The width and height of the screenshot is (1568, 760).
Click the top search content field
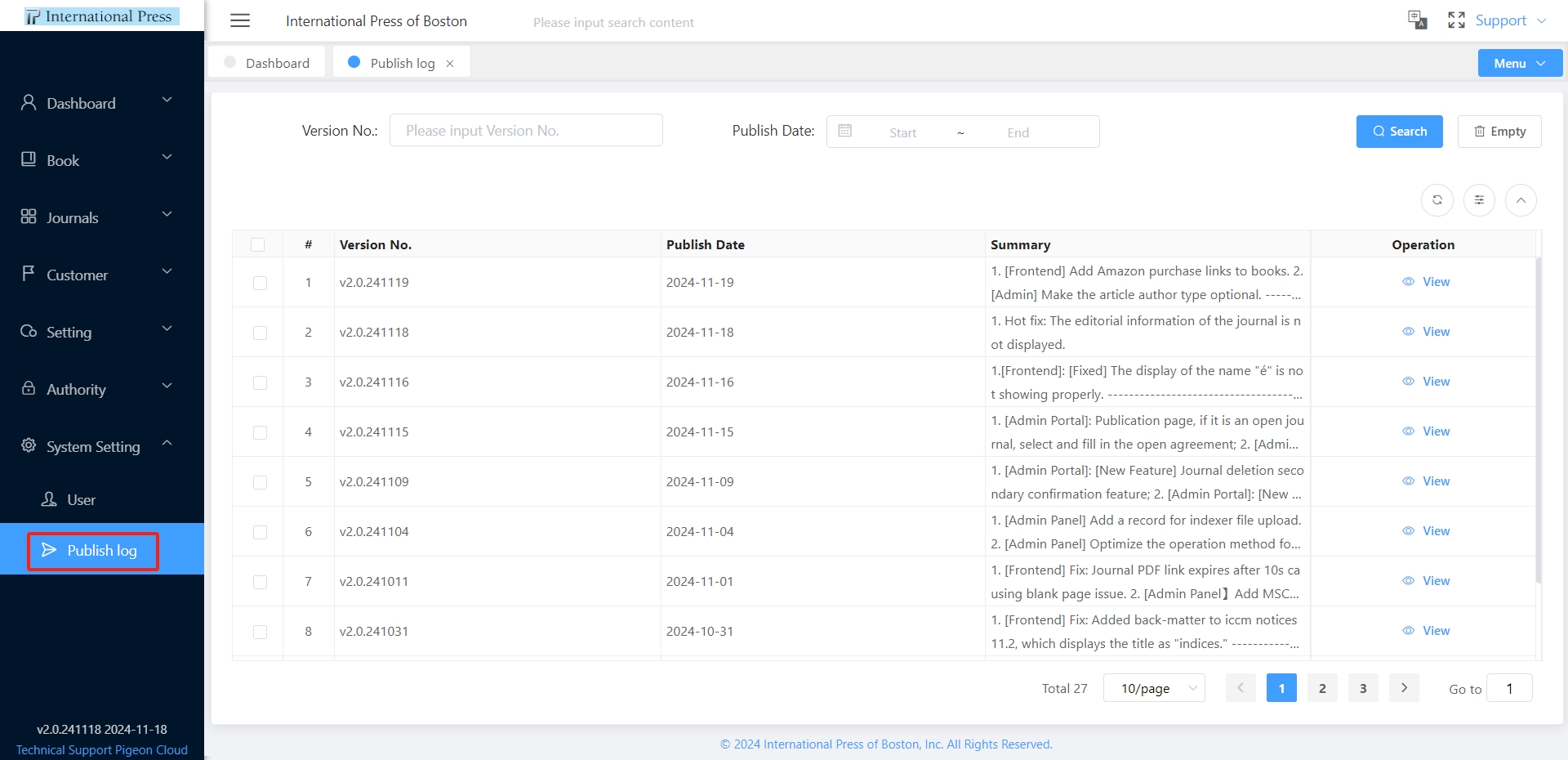(613, 23)
